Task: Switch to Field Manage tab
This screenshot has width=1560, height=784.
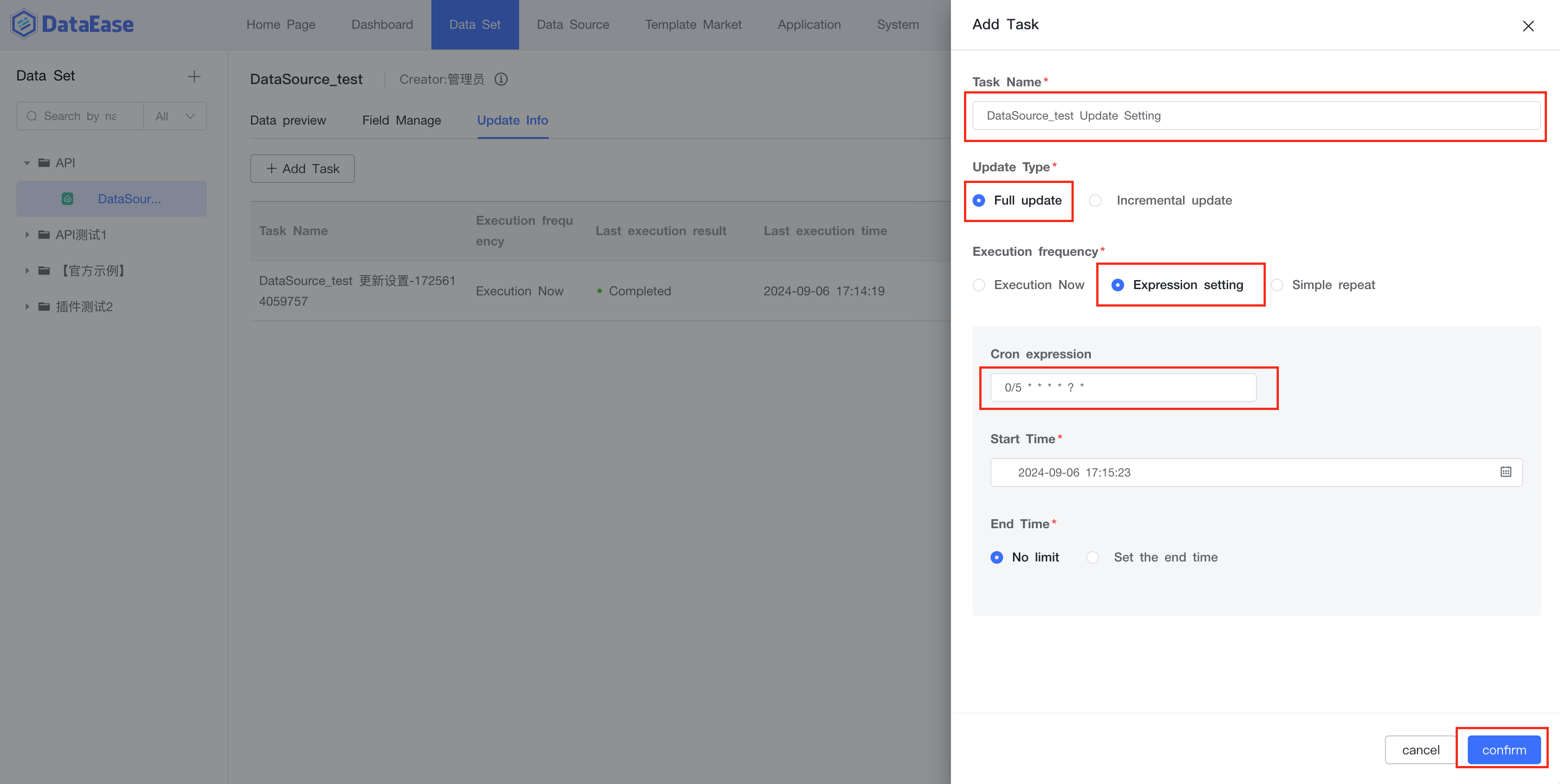Action: [402, 120]
